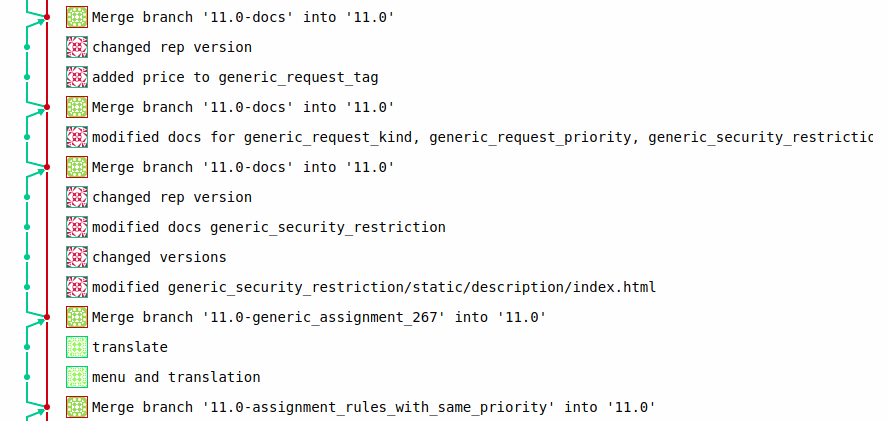This screenshot has height=421, width=889.
Task: Click avatar icon next to 'translate' commit
Action: pos(77,347)
